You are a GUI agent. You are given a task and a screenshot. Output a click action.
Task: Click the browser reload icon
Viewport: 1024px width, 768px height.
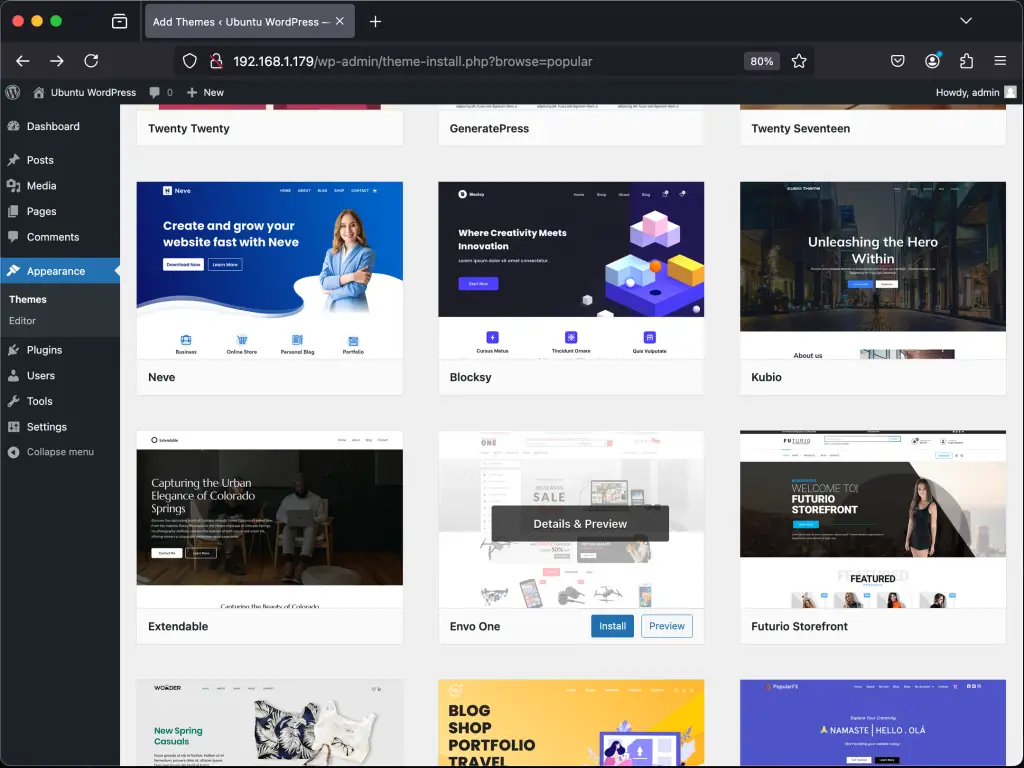[91, 61]
